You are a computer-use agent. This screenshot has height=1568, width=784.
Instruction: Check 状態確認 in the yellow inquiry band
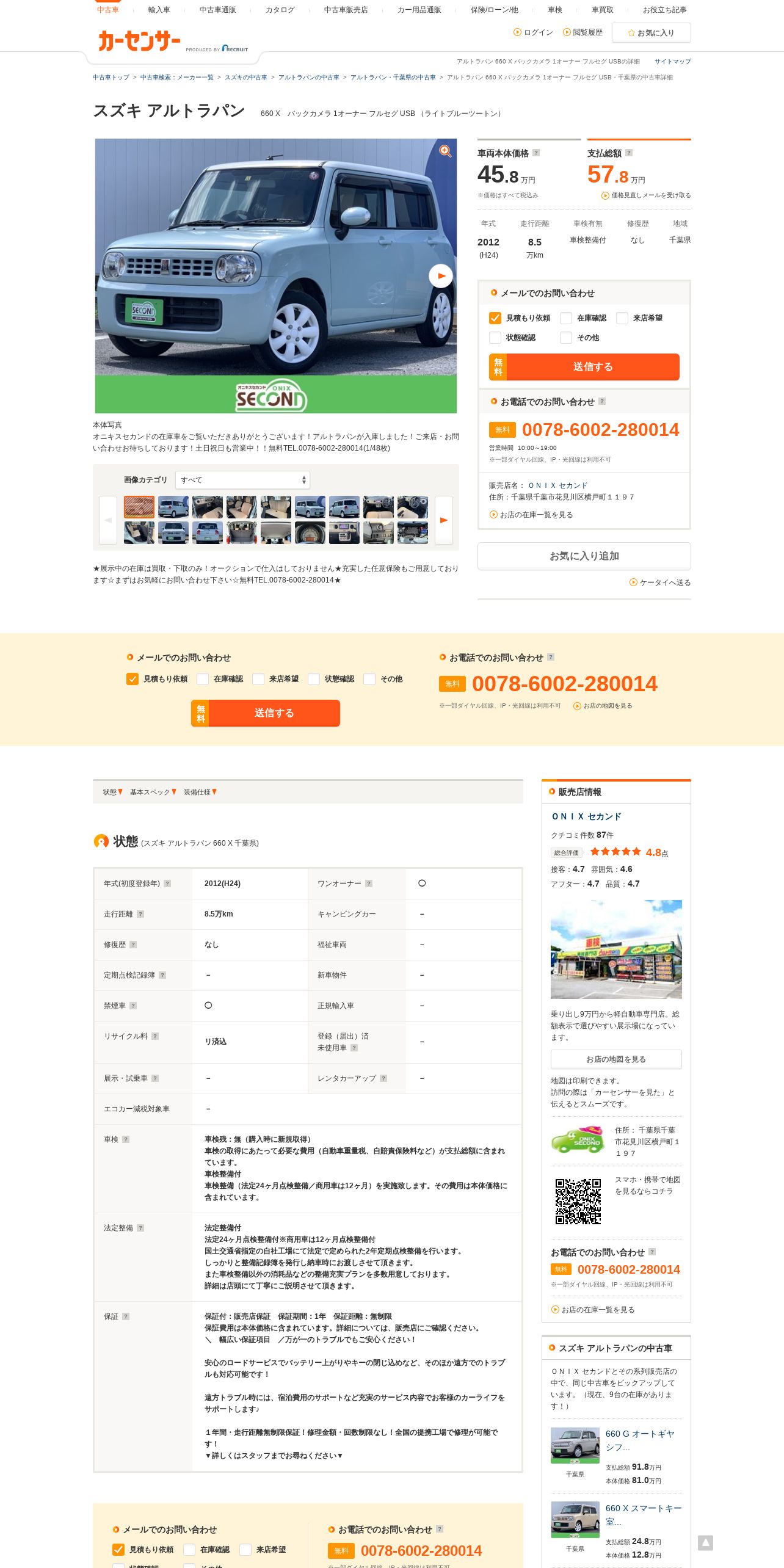(x=314, y=679)
